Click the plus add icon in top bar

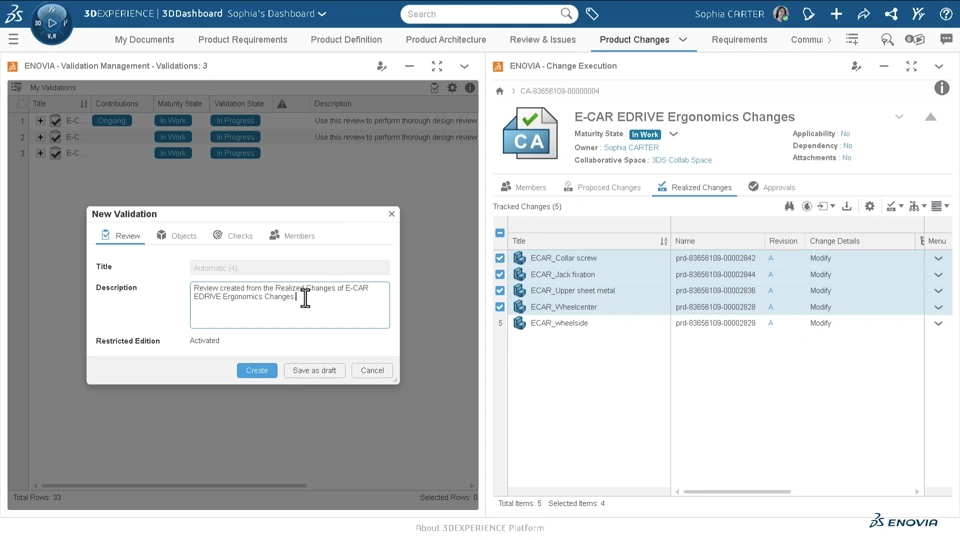[x=836, y=13]
